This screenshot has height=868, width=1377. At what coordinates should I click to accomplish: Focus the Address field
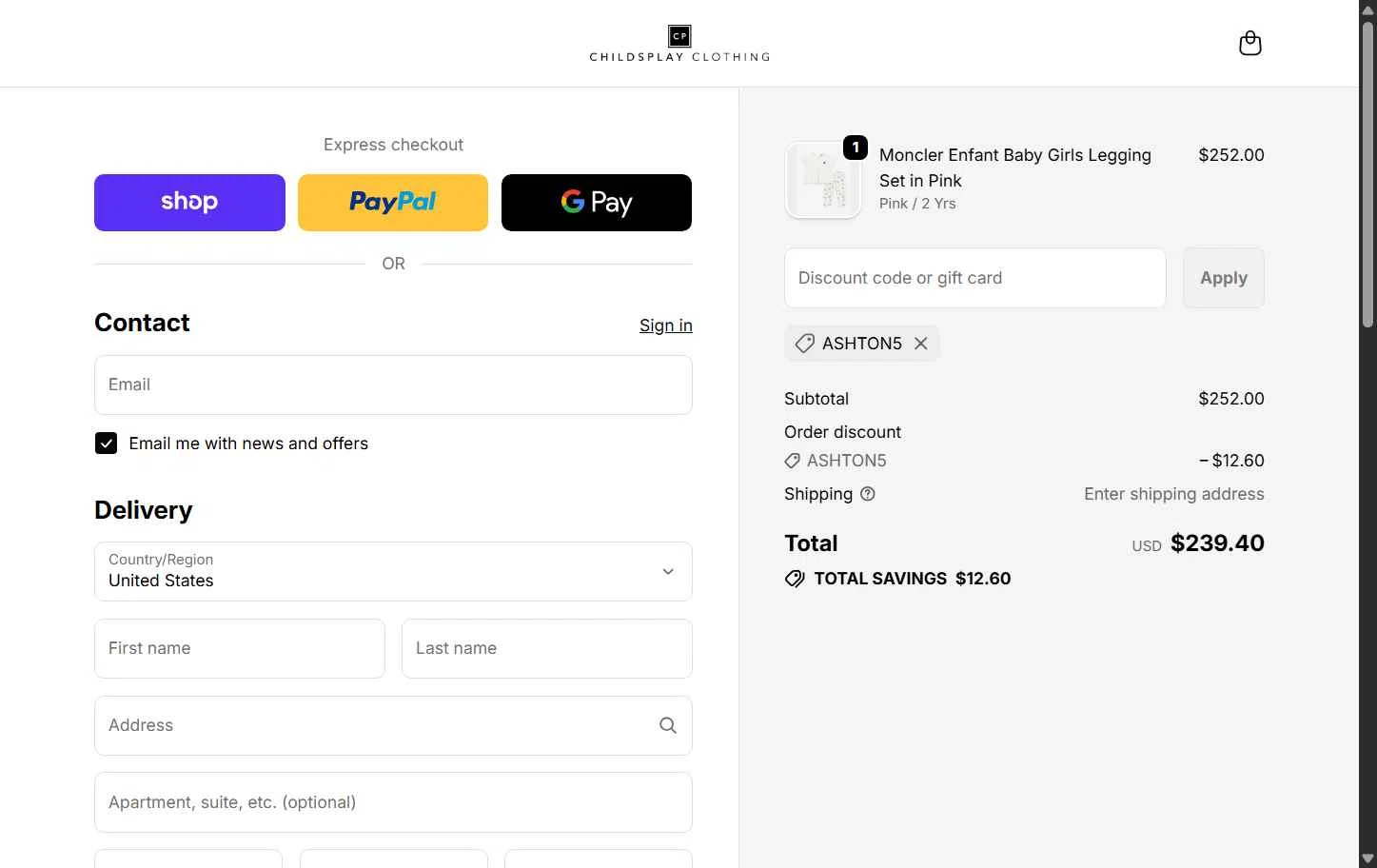point(393,725)
